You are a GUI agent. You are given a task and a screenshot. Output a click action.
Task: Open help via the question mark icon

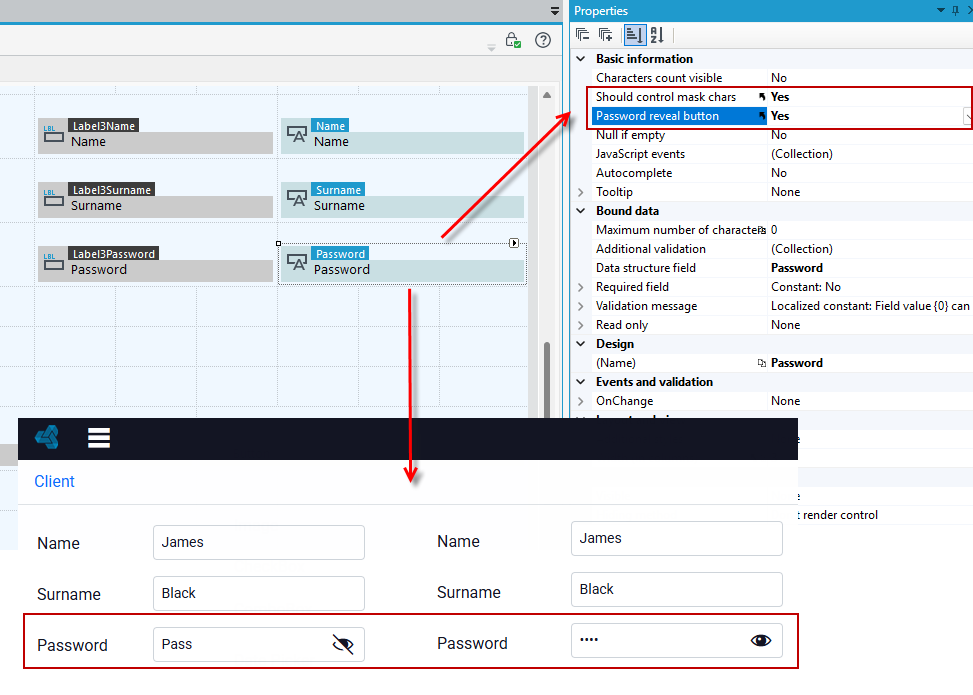click(543, 40)
